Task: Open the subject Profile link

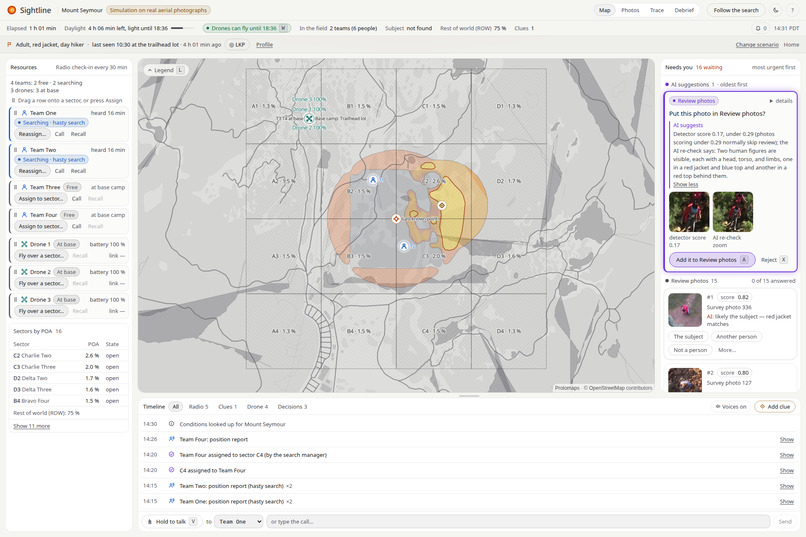Action: [x=264, y=45]
